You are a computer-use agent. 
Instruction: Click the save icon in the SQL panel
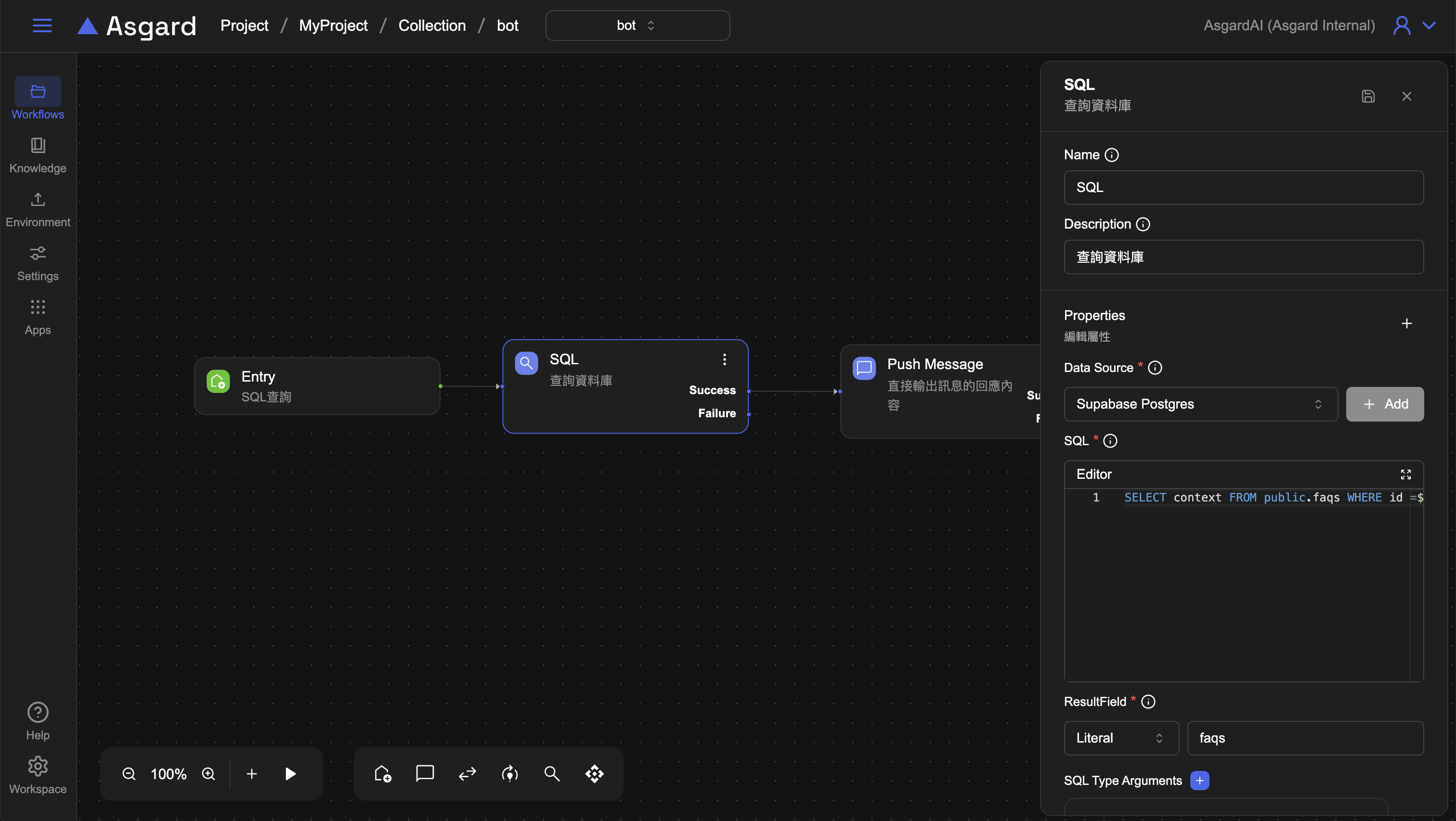click(1368, 96)
